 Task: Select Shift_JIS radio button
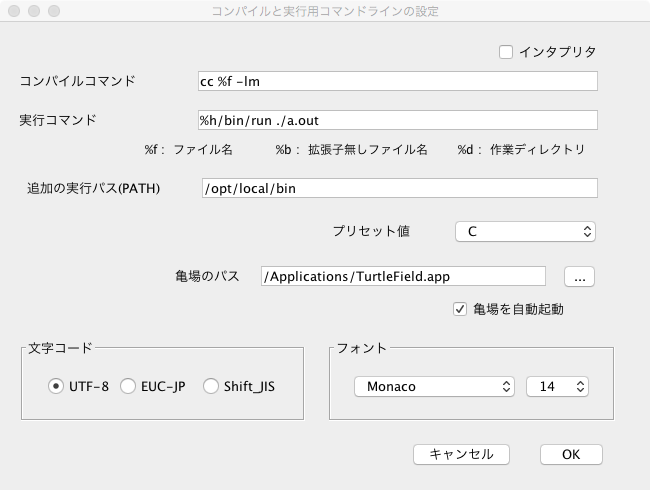[211, 386]
